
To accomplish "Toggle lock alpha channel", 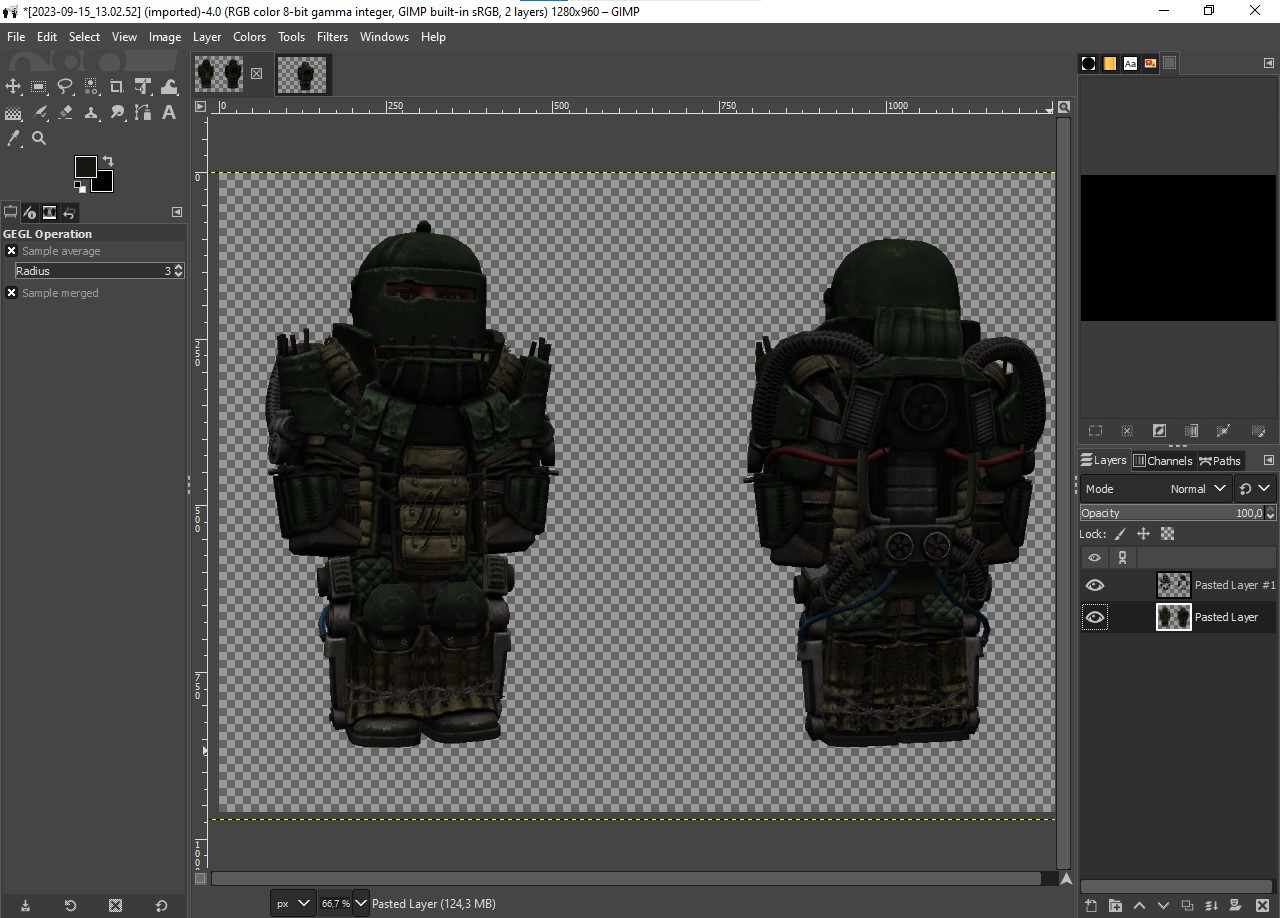I will pos(1167,534).
